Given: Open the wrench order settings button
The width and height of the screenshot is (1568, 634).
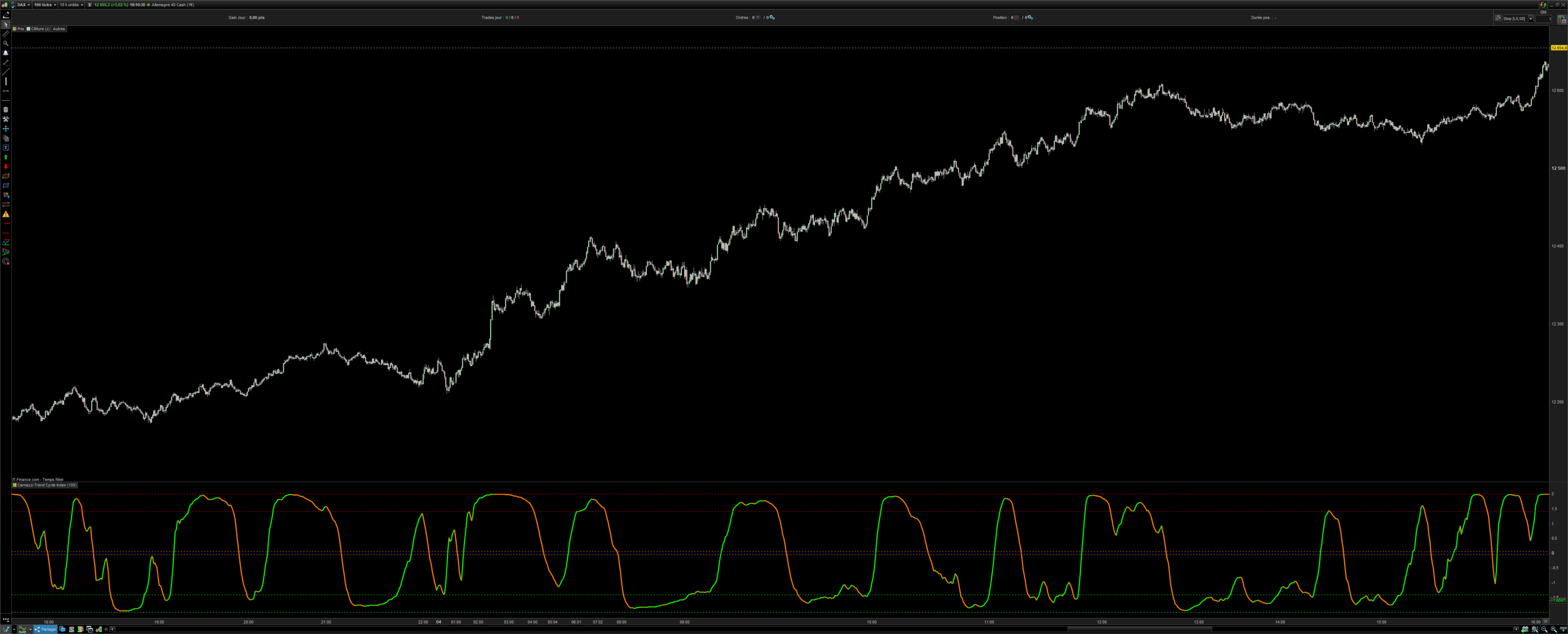Looking at the screenshot, I should [1498, 18].
